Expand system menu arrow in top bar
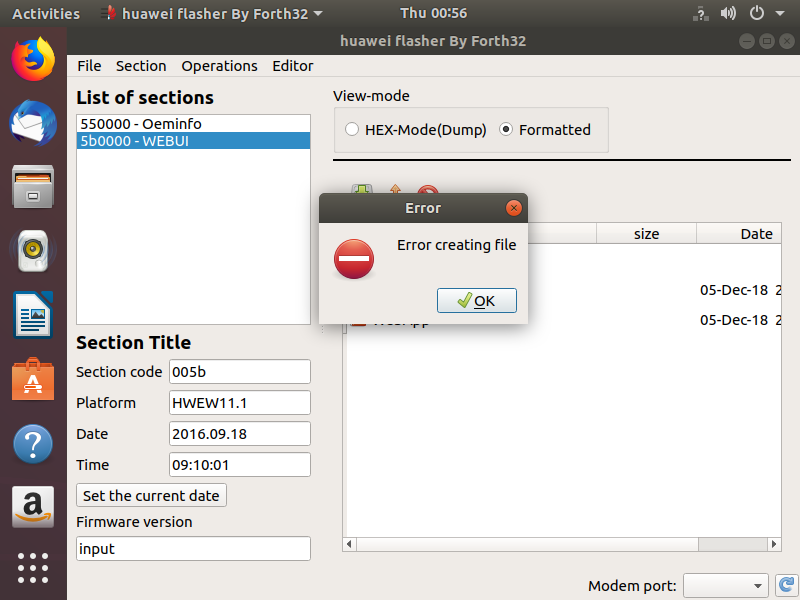800x600 pixels. [780, 14]
